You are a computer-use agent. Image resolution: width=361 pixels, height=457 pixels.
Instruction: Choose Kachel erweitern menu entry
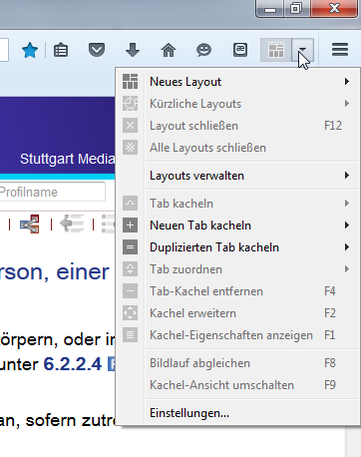(237, 313)
